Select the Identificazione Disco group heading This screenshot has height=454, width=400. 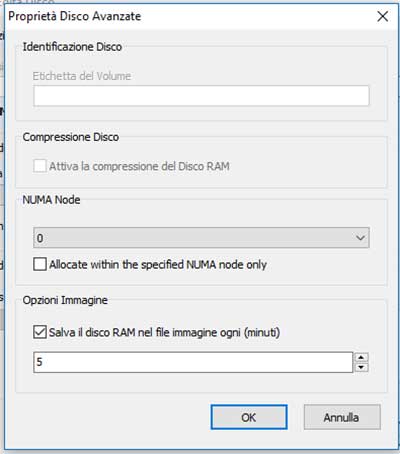(x=72, y=47)
